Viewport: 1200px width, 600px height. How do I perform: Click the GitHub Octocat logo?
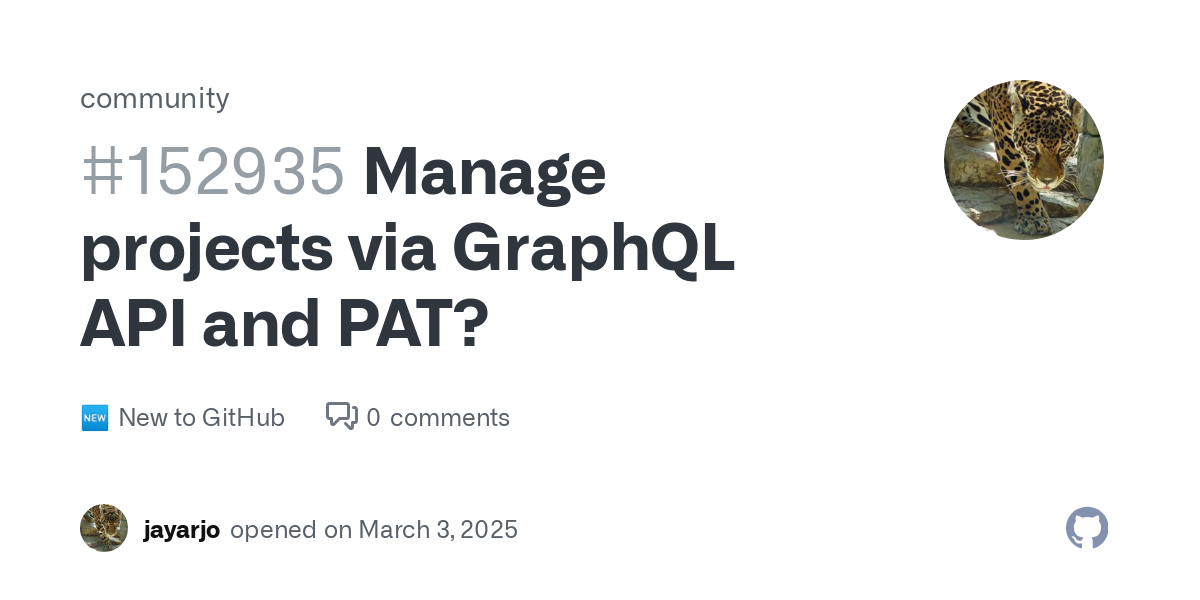click(x=1087, y=528)
